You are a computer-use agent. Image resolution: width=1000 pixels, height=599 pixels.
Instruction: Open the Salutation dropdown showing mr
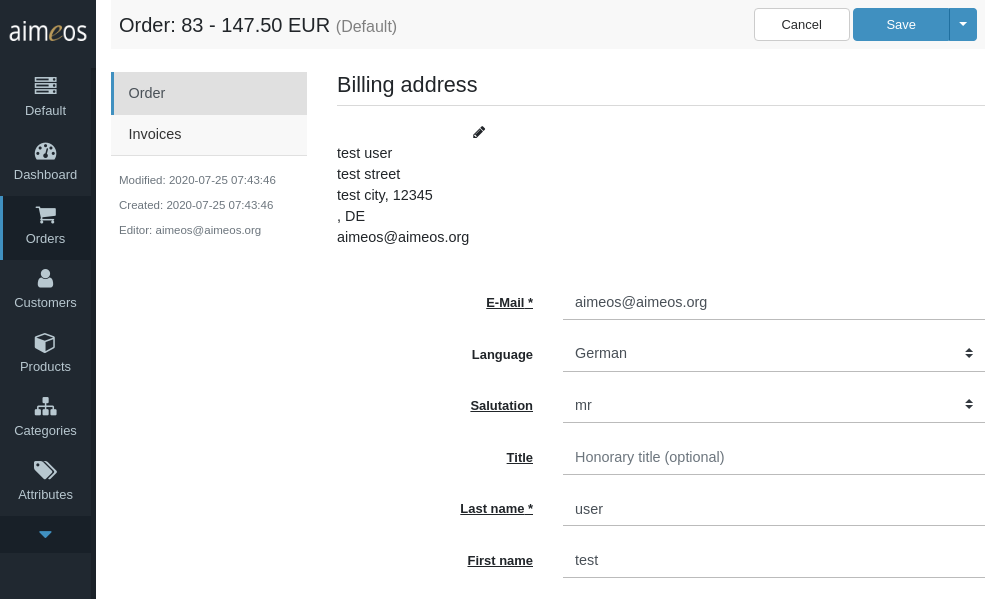tap(774, 405)
